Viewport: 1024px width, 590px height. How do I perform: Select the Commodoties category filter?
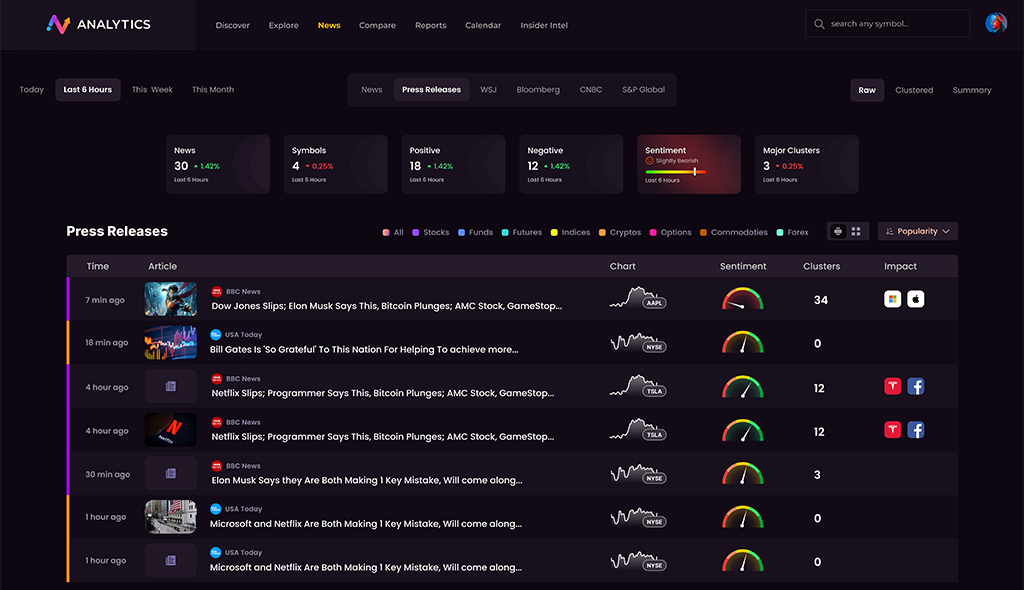(x=733, y=232)
